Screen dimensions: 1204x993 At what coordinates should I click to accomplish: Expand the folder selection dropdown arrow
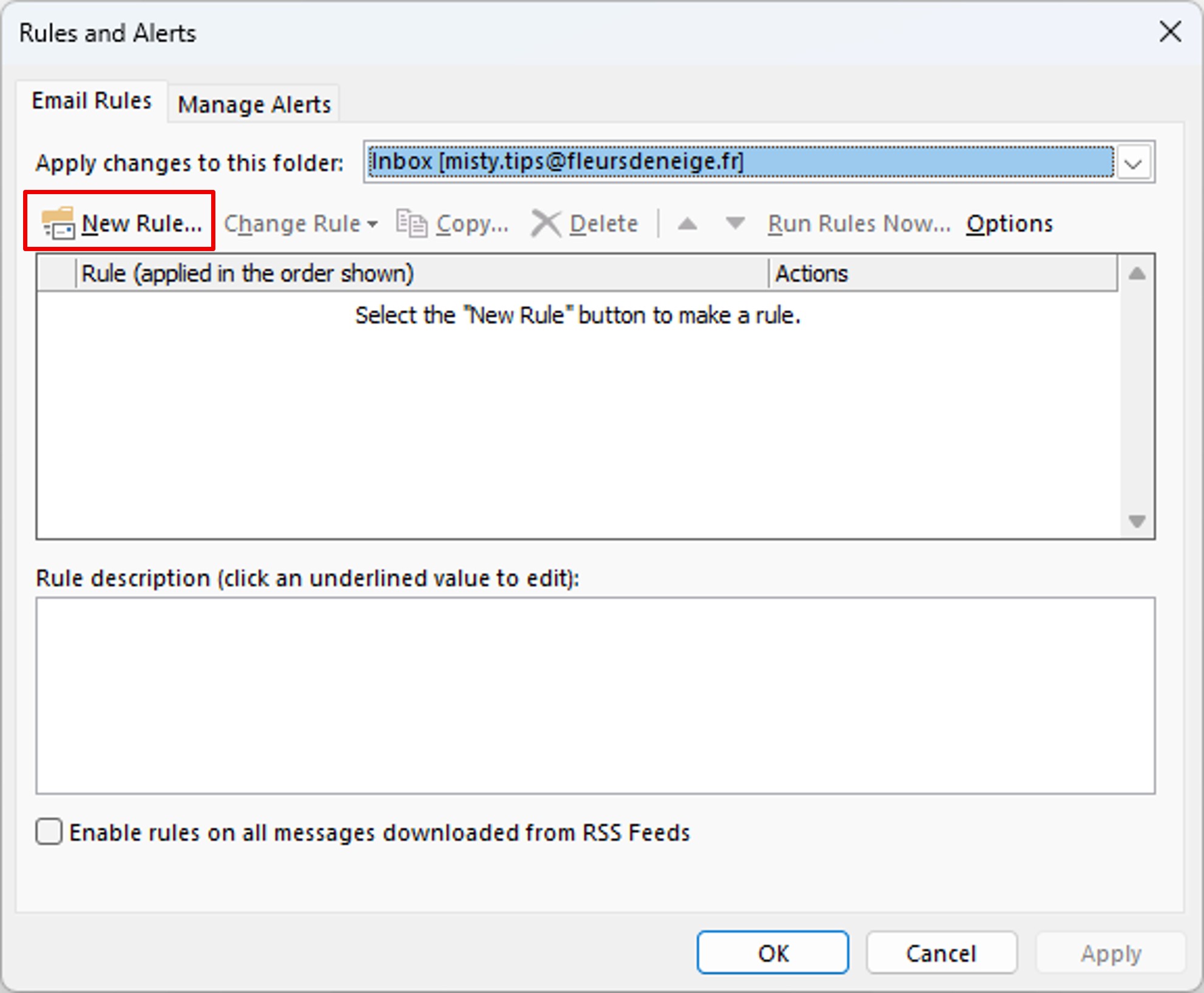(1133, 163)
